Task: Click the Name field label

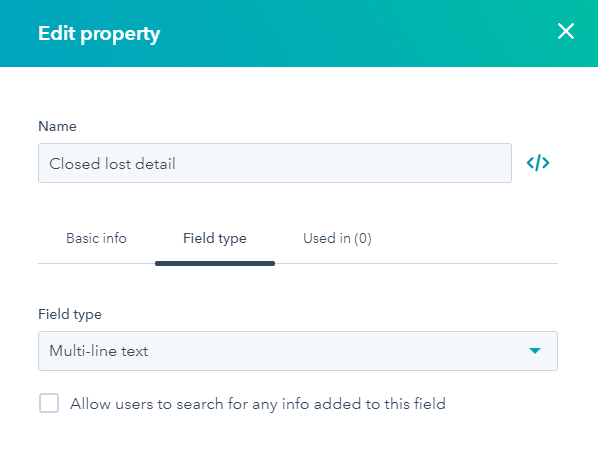Action: click(57, 126)
